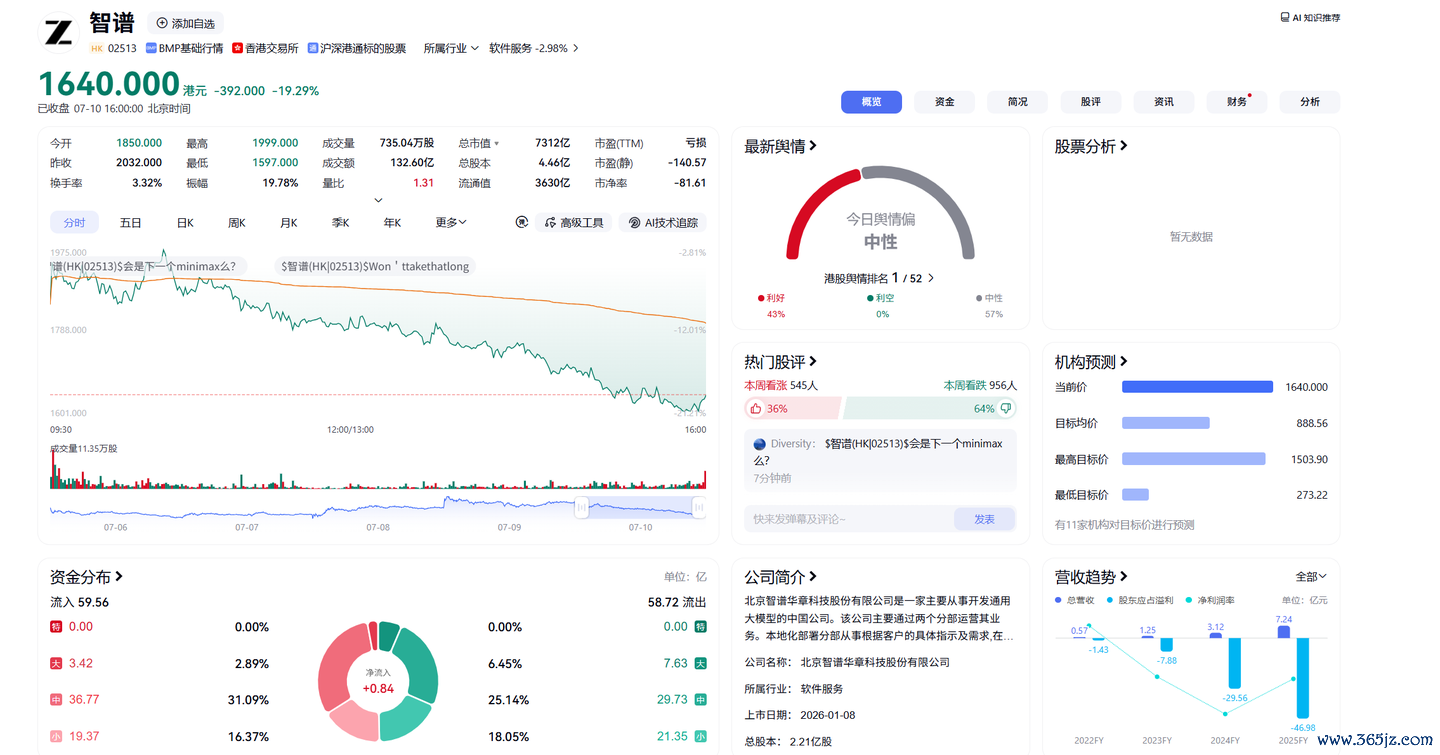Viewport: 1440px width, 755px height.
Task: Click the red 大 inflow tag icon
Action: (x=56, y=663)
